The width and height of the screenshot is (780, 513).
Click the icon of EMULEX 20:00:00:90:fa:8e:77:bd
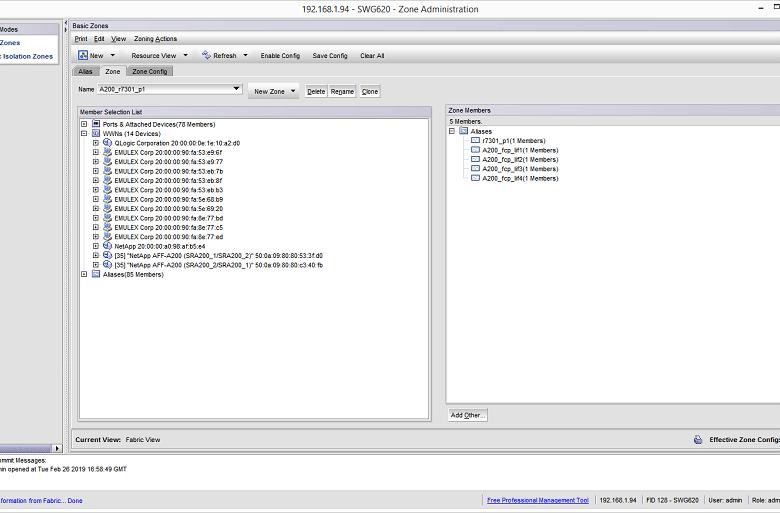(107, 218)
